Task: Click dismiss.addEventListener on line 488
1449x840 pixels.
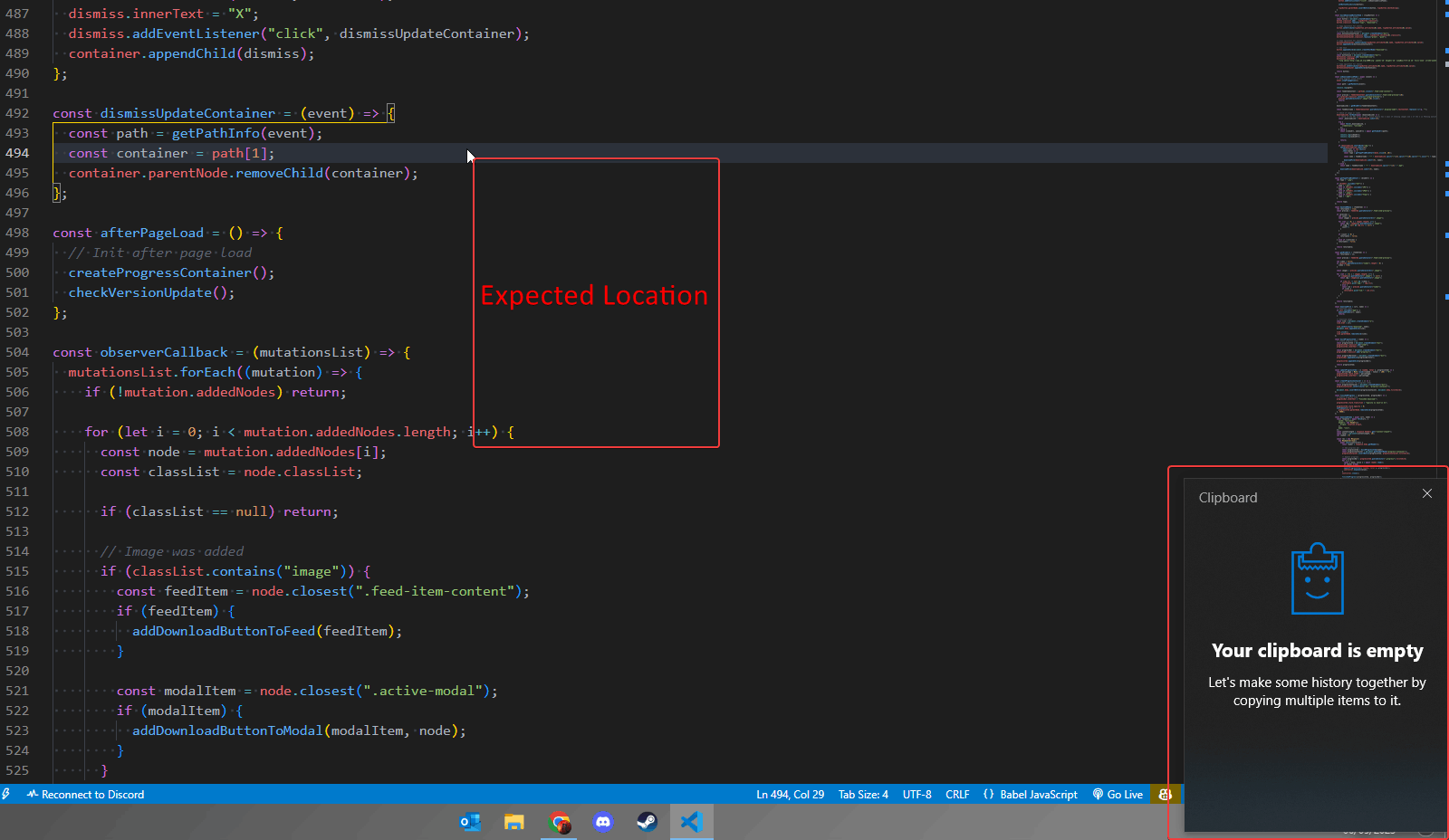Action: (164, 33)
